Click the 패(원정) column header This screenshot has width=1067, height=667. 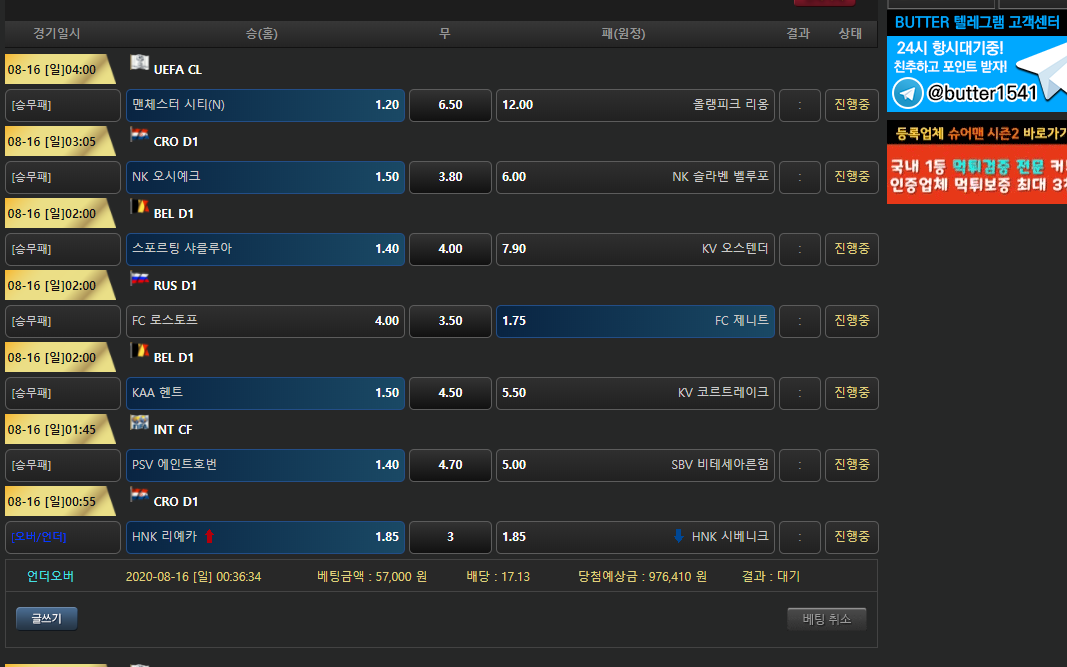623,34
